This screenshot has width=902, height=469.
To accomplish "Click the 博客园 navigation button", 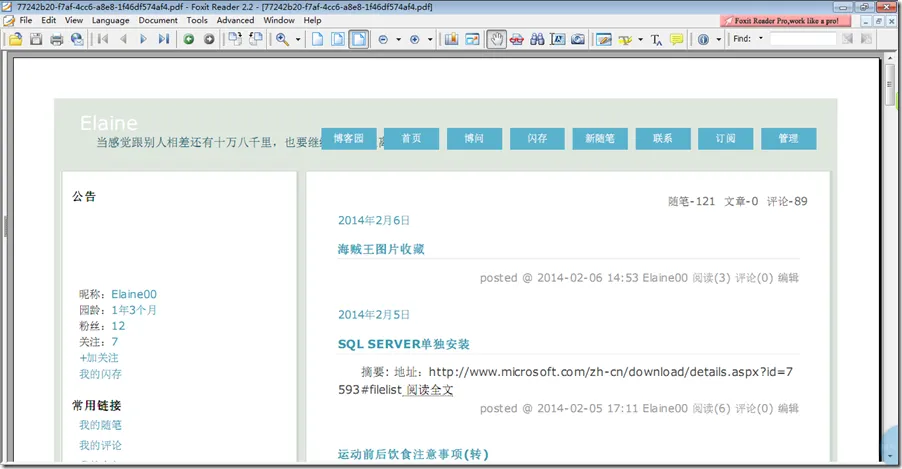I will click(349, 139).
